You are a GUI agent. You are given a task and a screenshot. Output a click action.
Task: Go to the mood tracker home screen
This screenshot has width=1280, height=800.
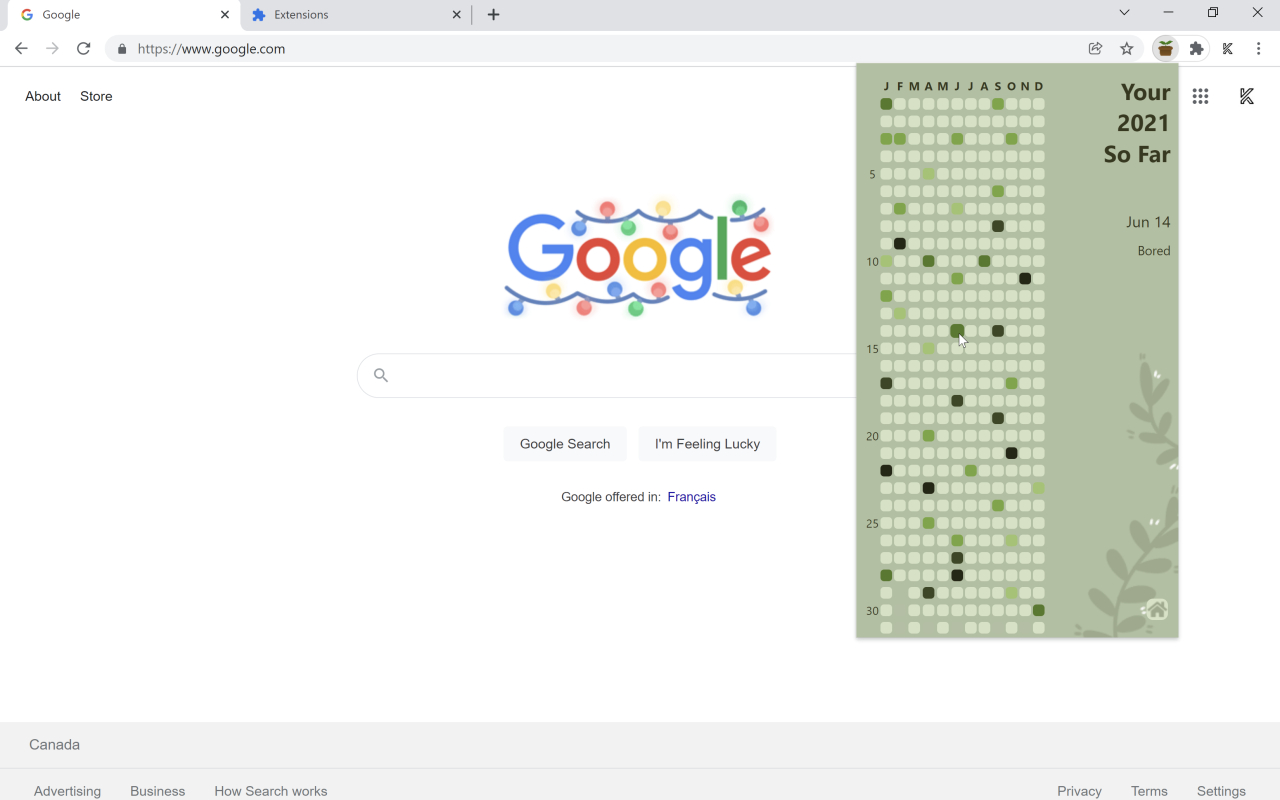click(x=1157, y=609)
